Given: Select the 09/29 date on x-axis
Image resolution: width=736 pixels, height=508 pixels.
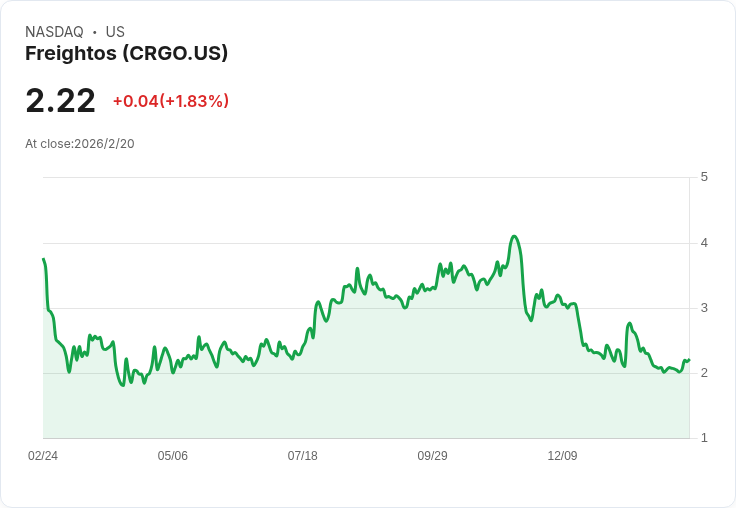Looking at the screenshot, I should [x=433, y=456].
